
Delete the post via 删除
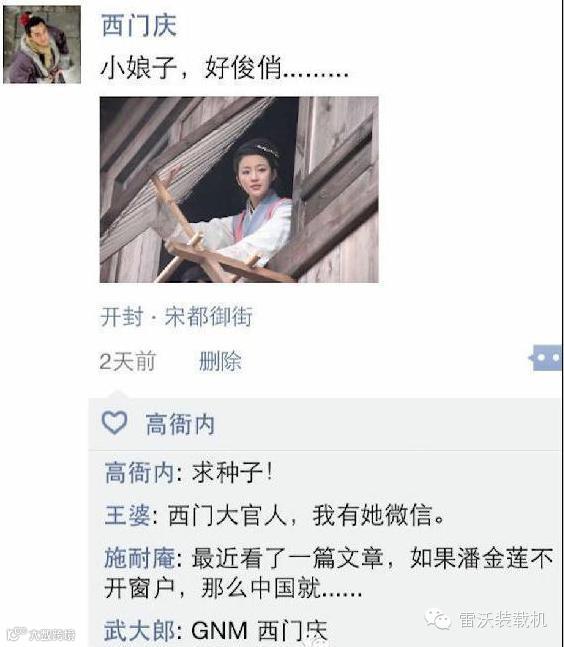pos(220,361)
